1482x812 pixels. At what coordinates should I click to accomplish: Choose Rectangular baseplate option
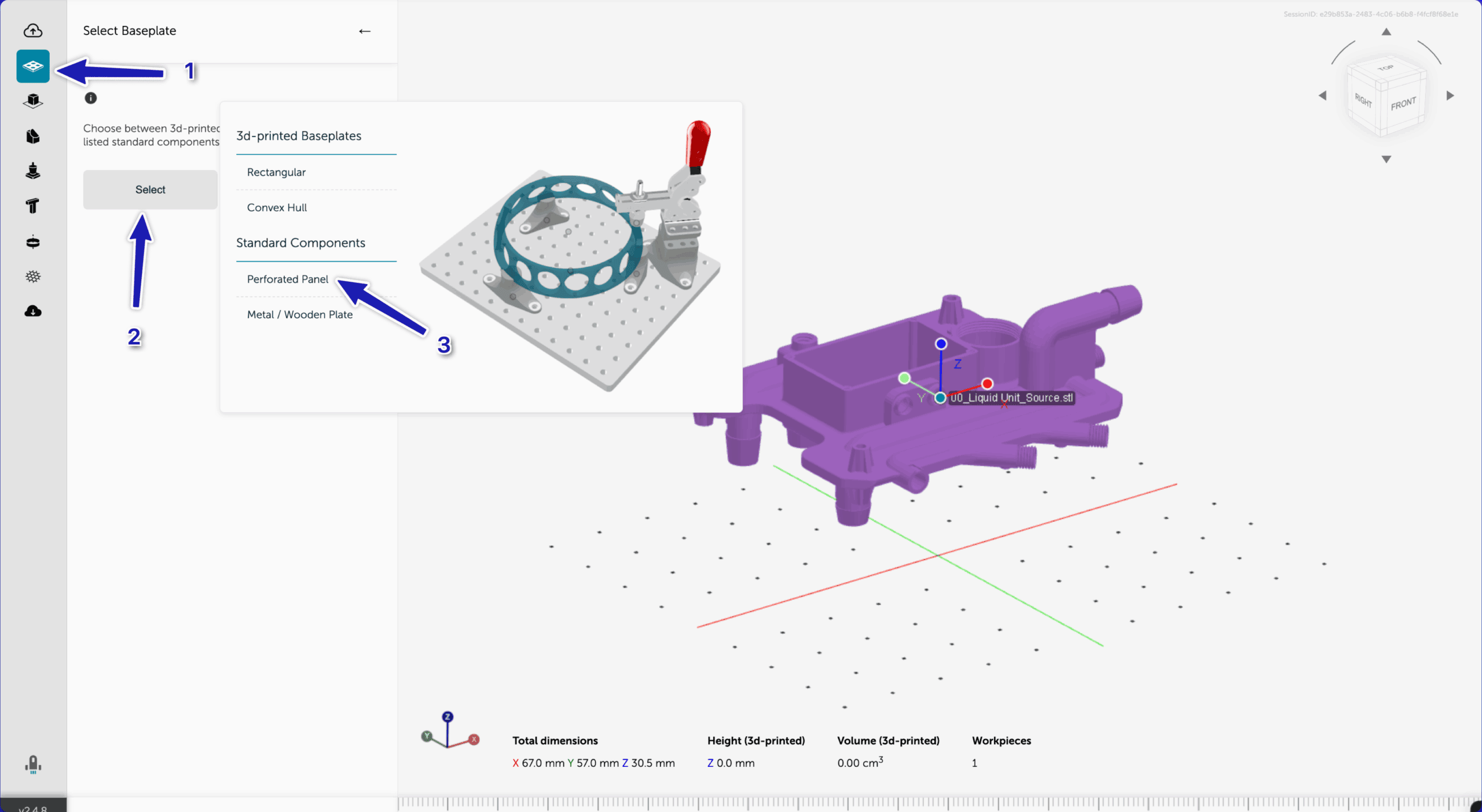(276, 172)
